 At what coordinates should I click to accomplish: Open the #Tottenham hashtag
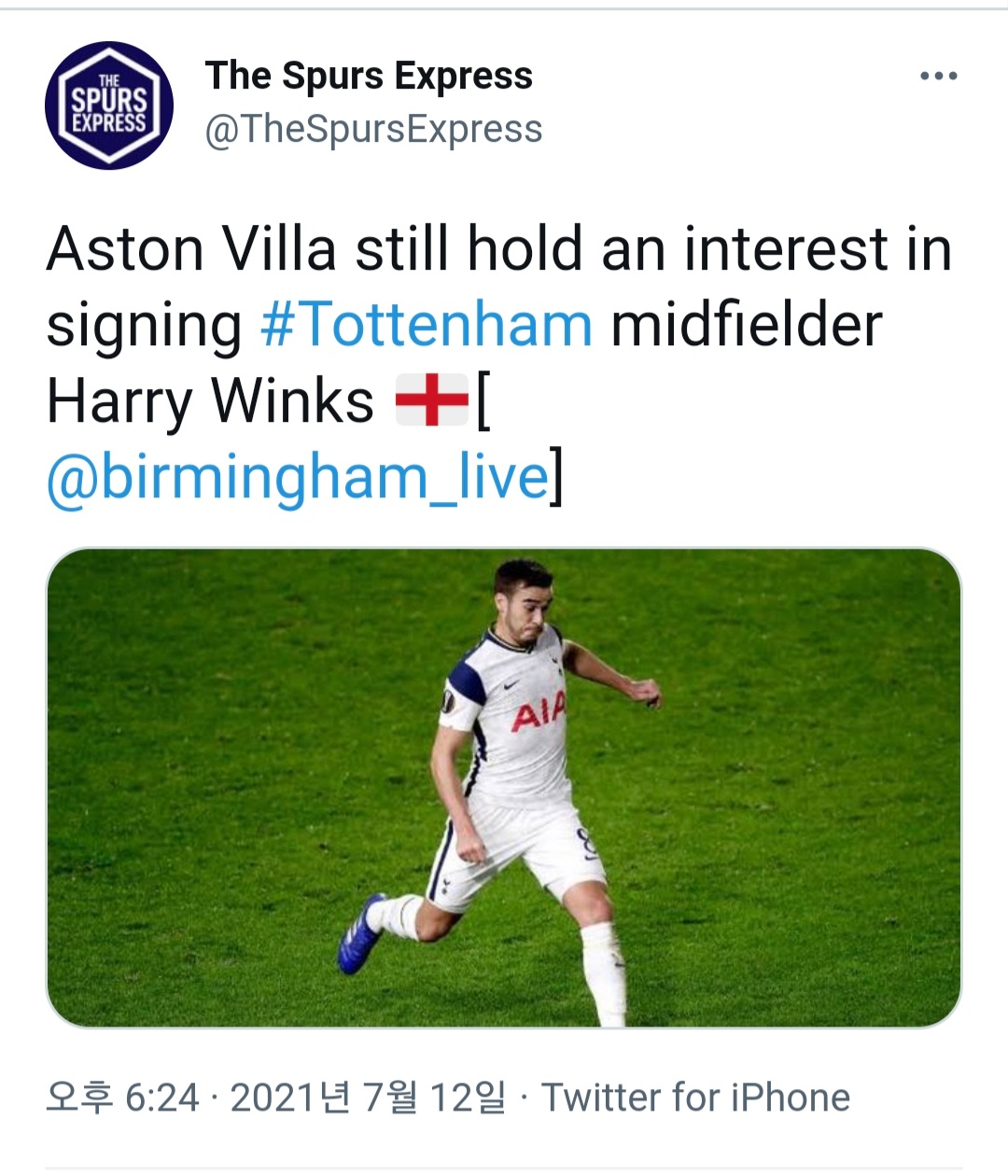427,325
